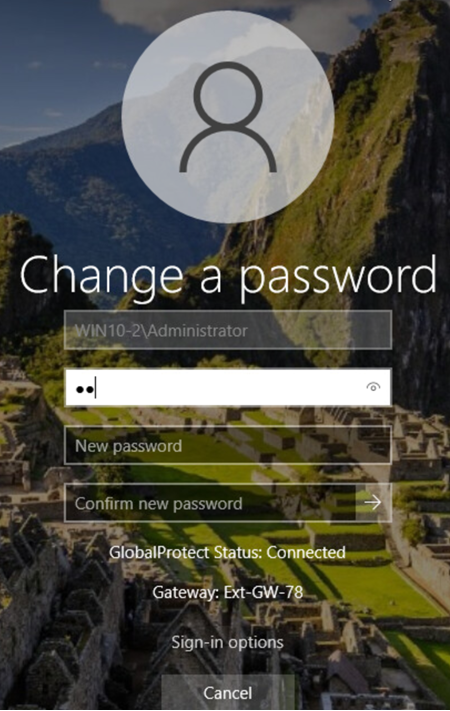Viewport: 450px width, 711px height.
Task: Click the password reveal eye icon
Action: click(373, 387)
